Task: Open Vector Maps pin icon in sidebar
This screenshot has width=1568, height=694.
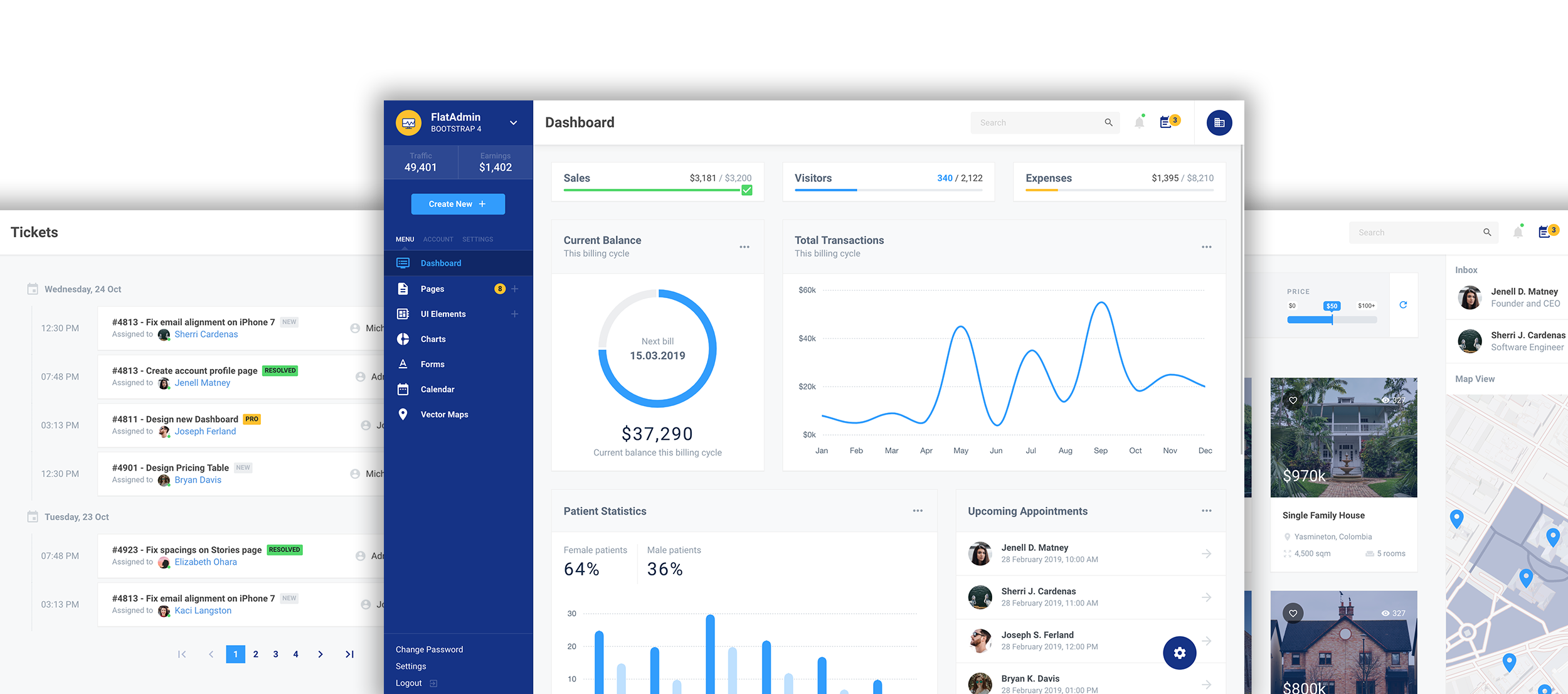Action: 403,414
